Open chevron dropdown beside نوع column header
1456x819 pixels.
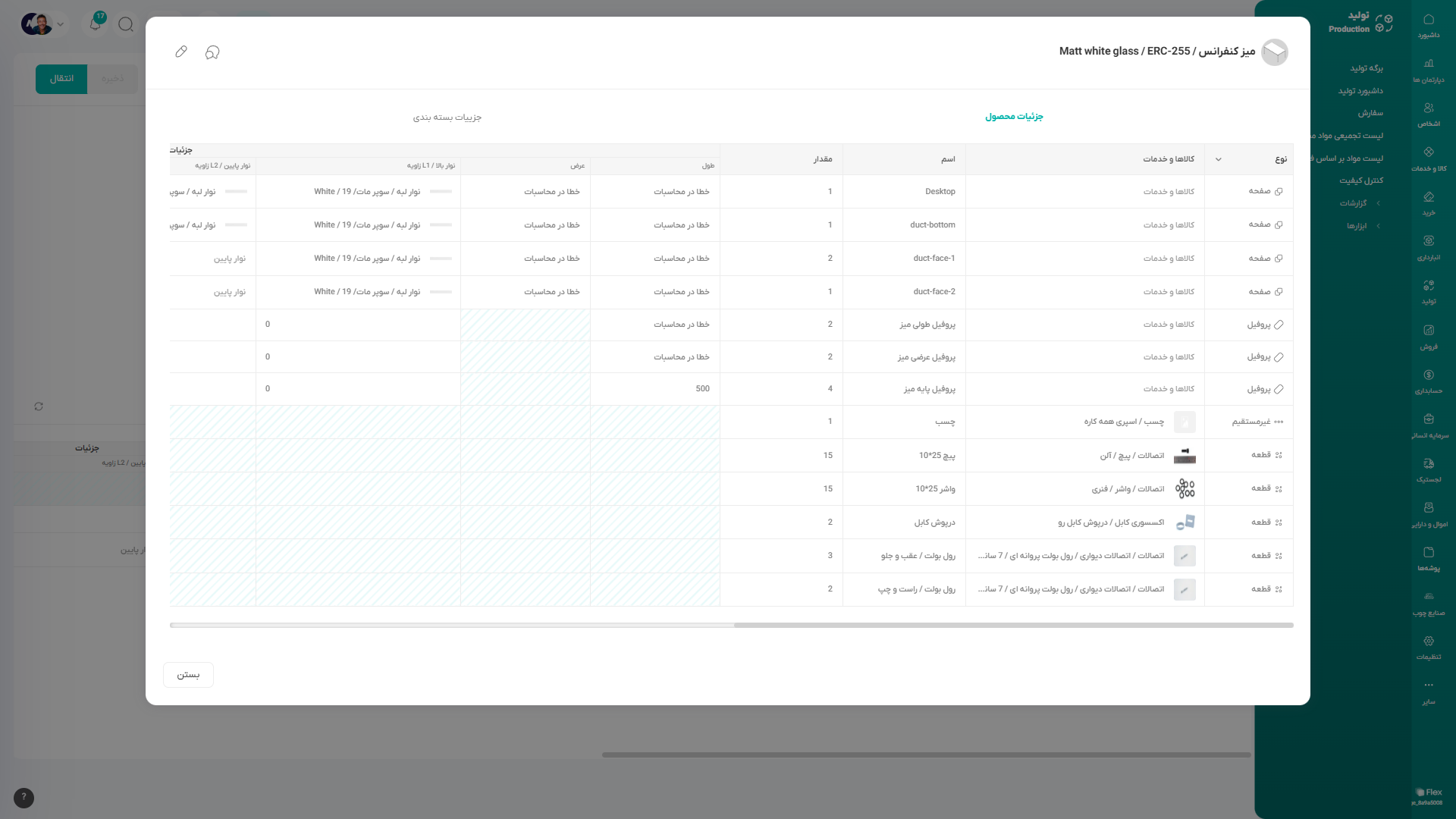coord(1219,159)
